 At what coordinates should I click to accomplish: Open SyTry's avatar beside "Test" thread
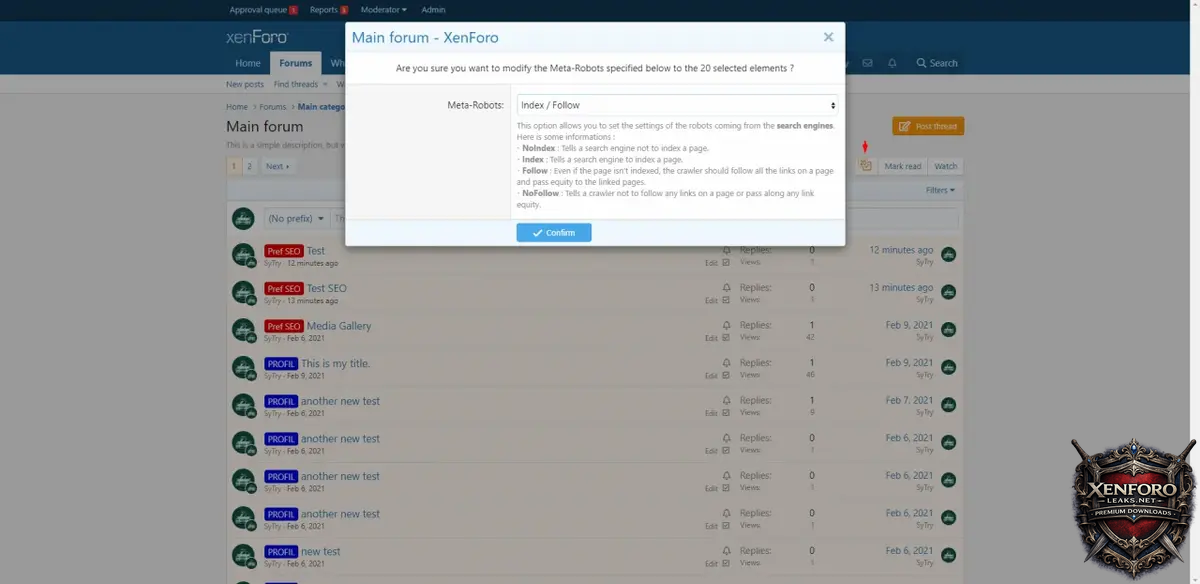click(x=243, y=254)
